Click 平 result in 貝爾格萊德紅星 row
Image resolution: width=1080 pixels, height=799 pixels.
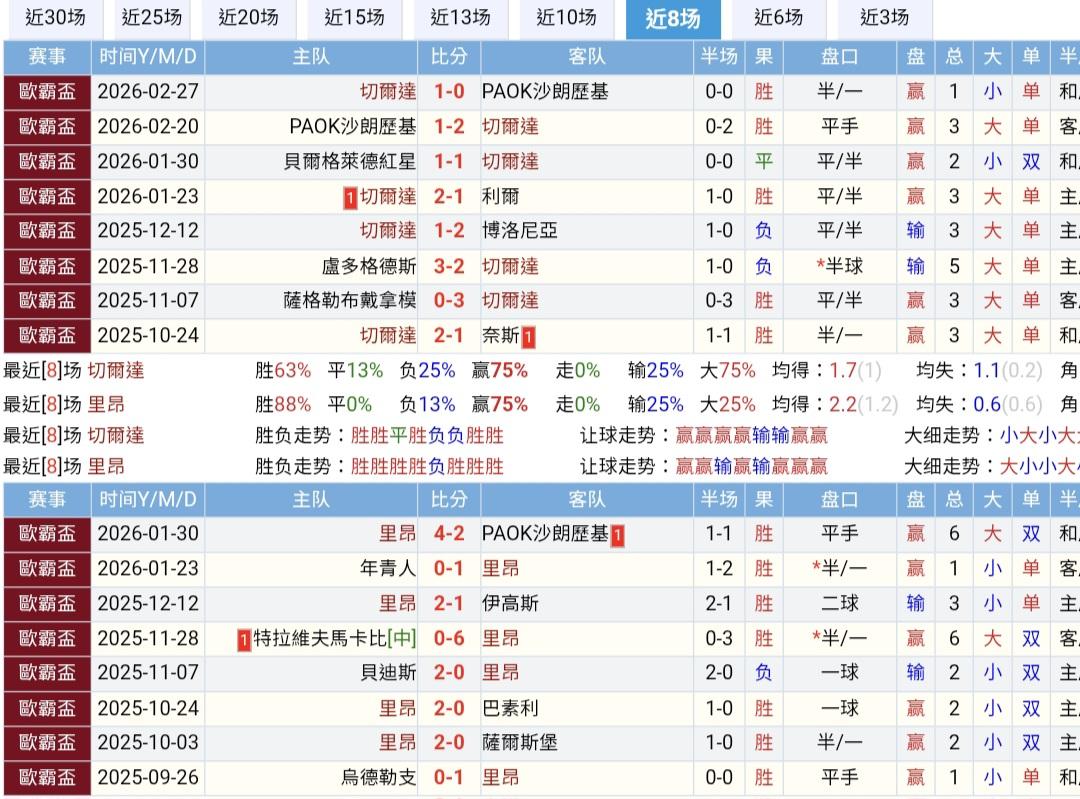[x=764, y=162]
